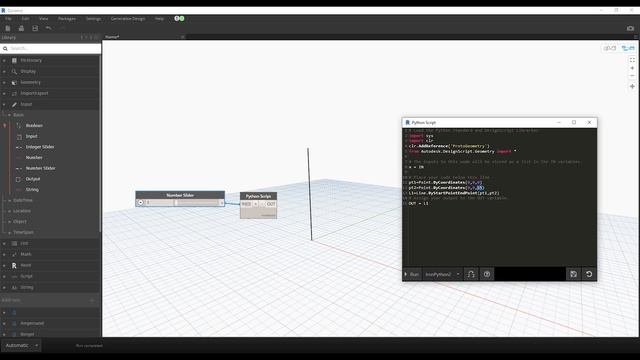The width and height of the screenshot is (640, 360).
Task: Open Python editor help question icon
Action: 487,274
